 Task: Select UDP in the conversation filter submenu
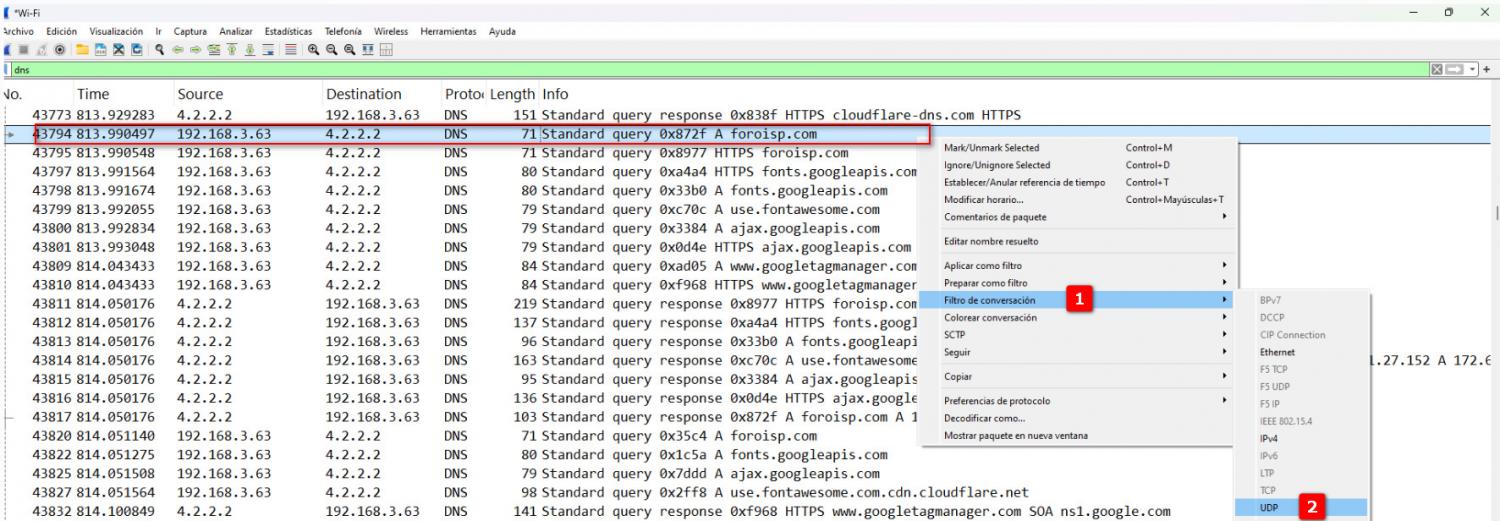tap(1269, 508)
